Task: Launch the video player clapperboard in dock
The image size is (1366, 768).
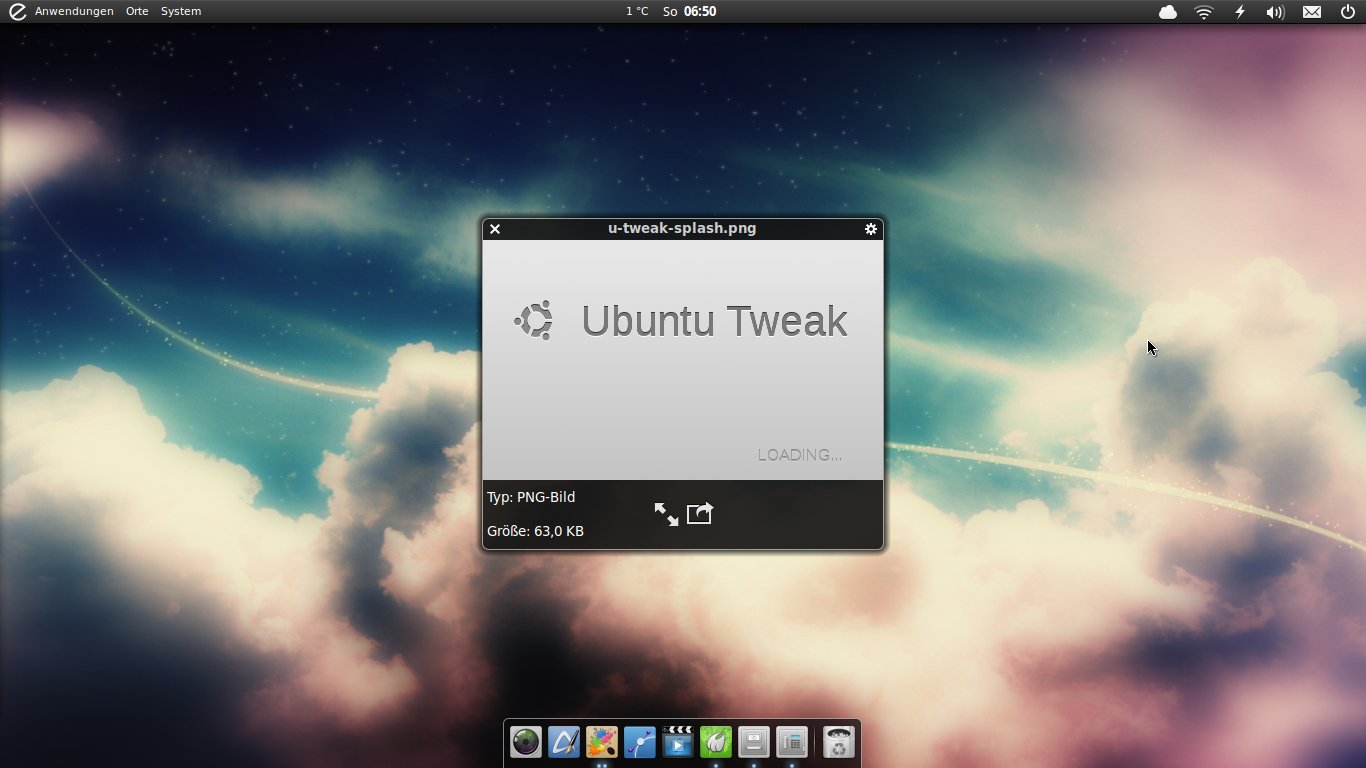Action: (x=678, y=742)
